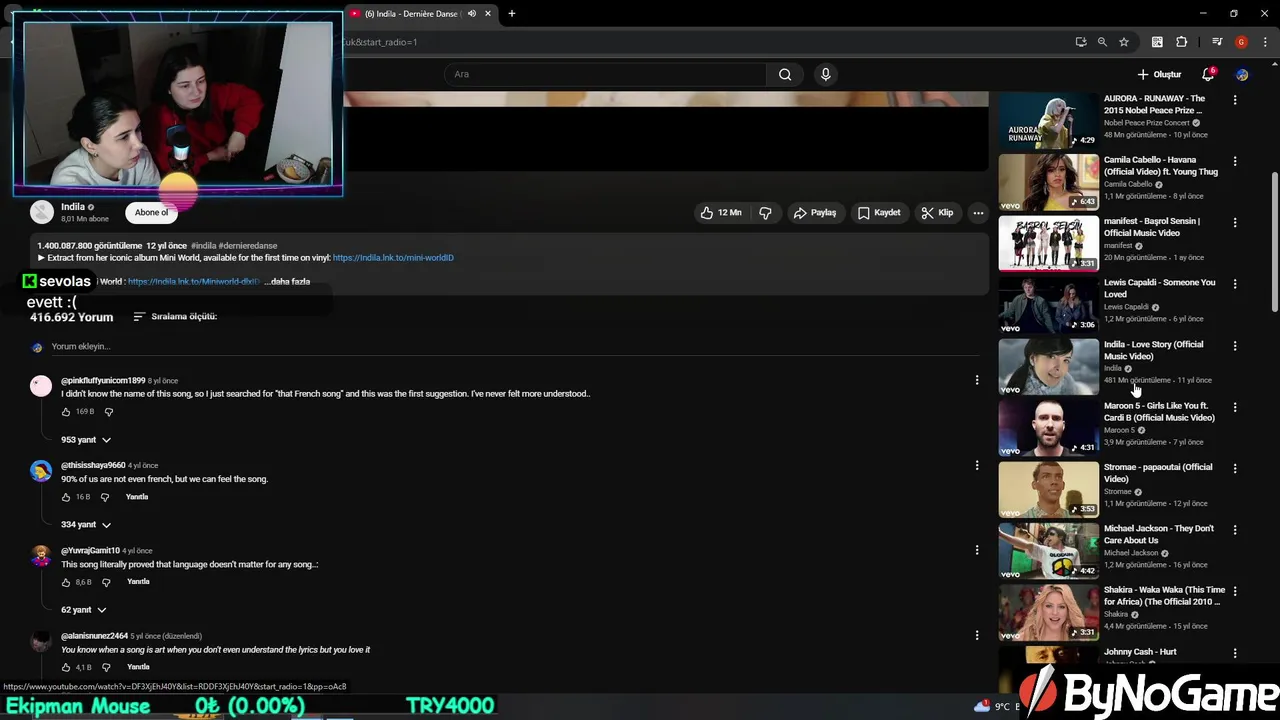Screen dimensions: 1280x720
Task: Like pinkfluffyunicorn1899's comment
Action: pyautogui.click(x=67, y=412)
